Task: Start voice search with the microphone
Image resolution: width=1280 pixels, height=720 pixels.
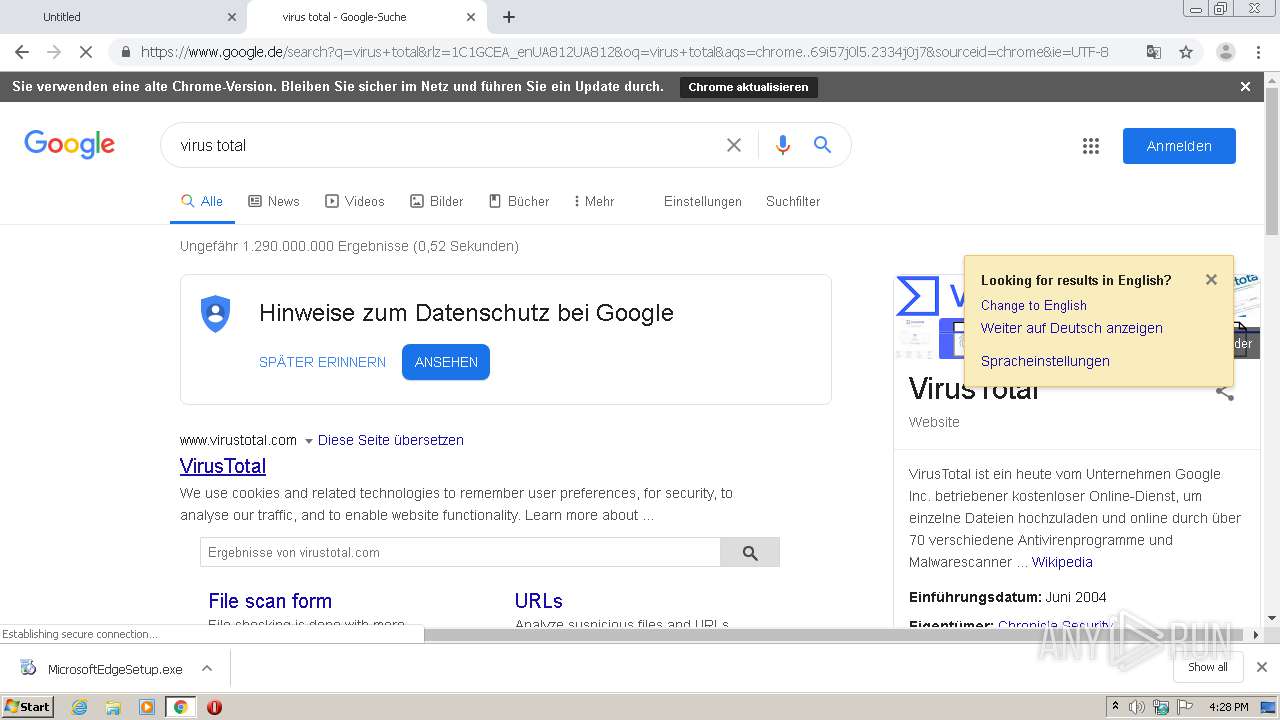Action: tap(783, 145)
